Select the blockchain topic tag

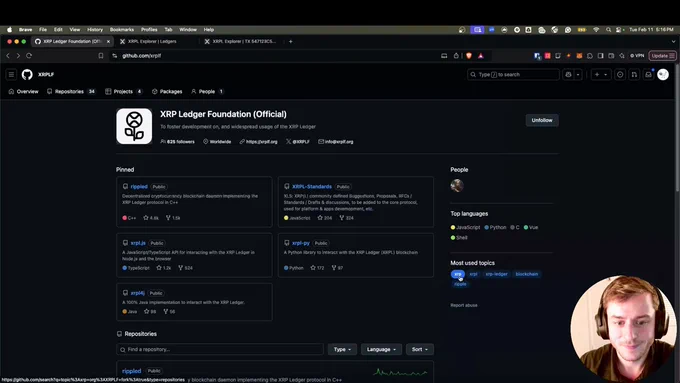pyautogui.click(x=526, y=274)
